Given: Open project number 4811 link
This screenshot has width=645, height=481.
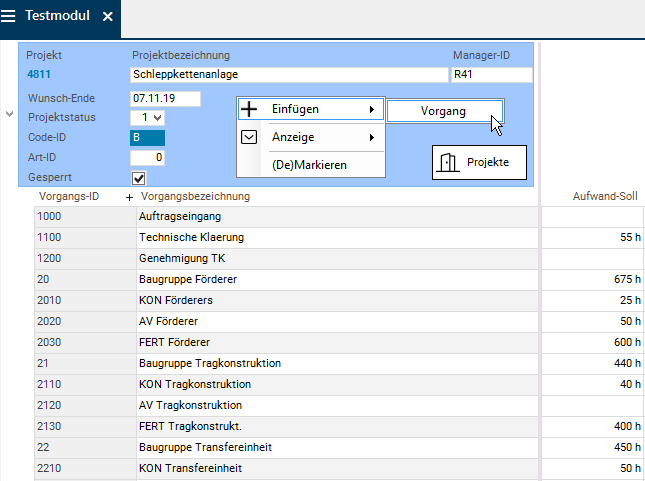Looking at the screenshot, I should [x=39, y=74].
